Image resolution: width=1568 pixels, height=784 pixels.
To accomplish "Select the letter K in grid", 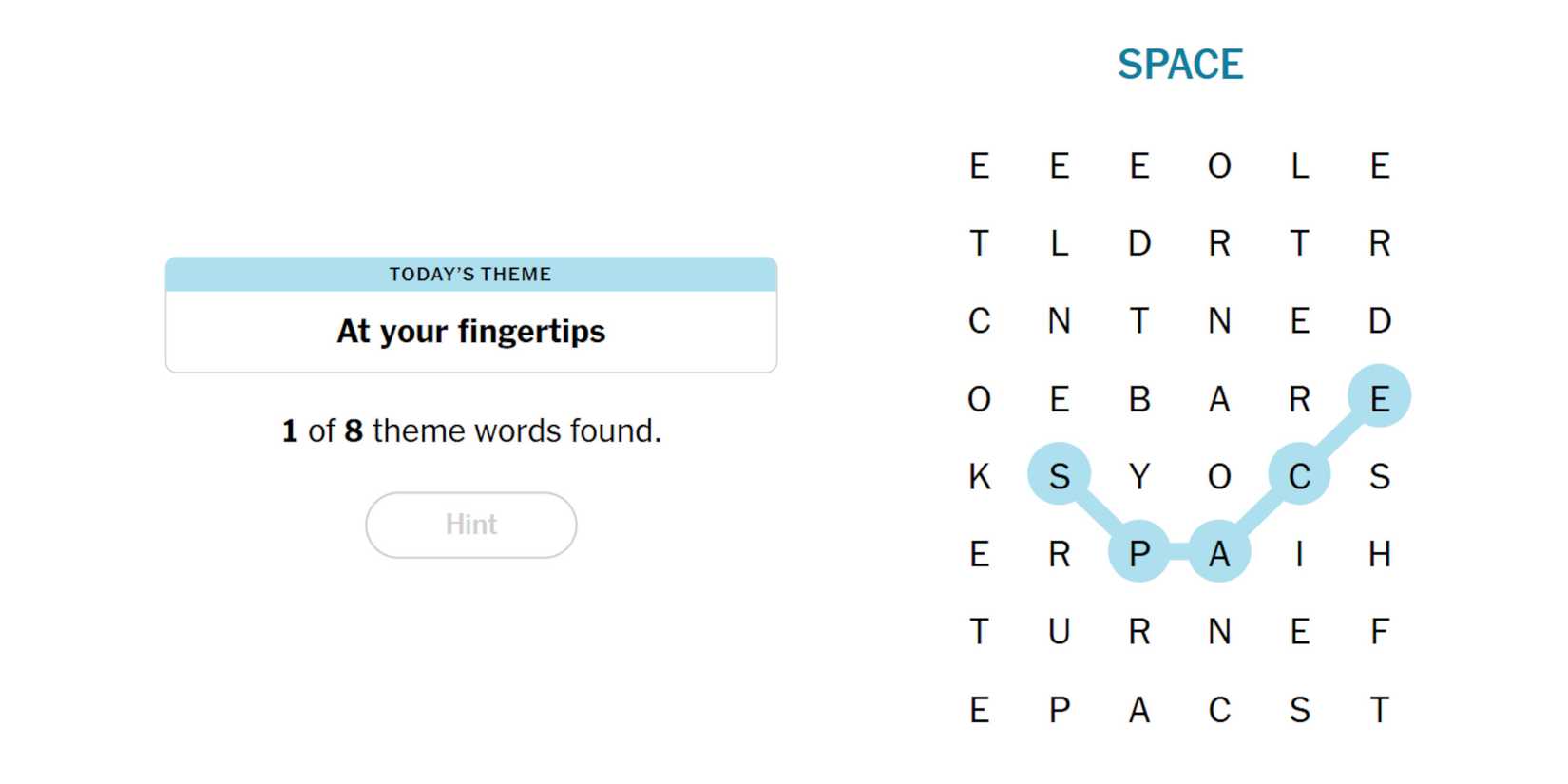I will pos(979,474).
